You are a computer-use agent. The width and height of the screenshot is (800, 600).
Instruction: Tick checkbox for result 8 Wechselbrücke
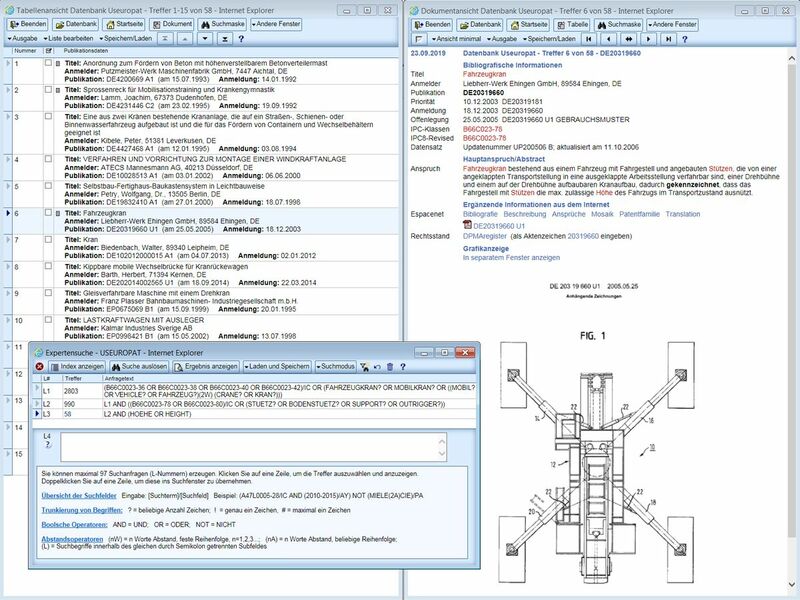pos(48,266)
